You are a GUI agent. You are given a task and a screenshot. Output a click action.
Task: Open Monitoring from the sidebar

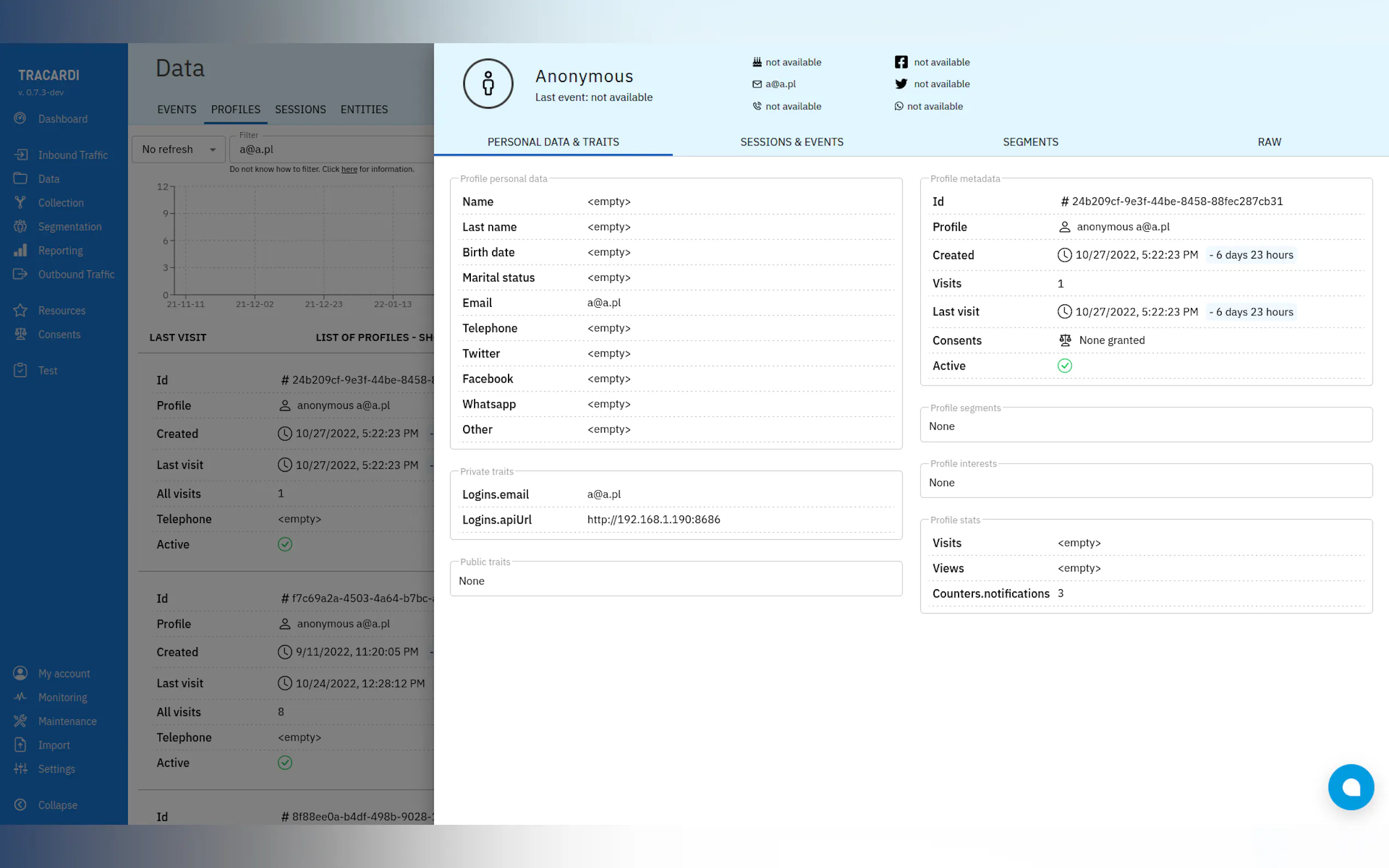pyautogui.click(x=62, y=697)
